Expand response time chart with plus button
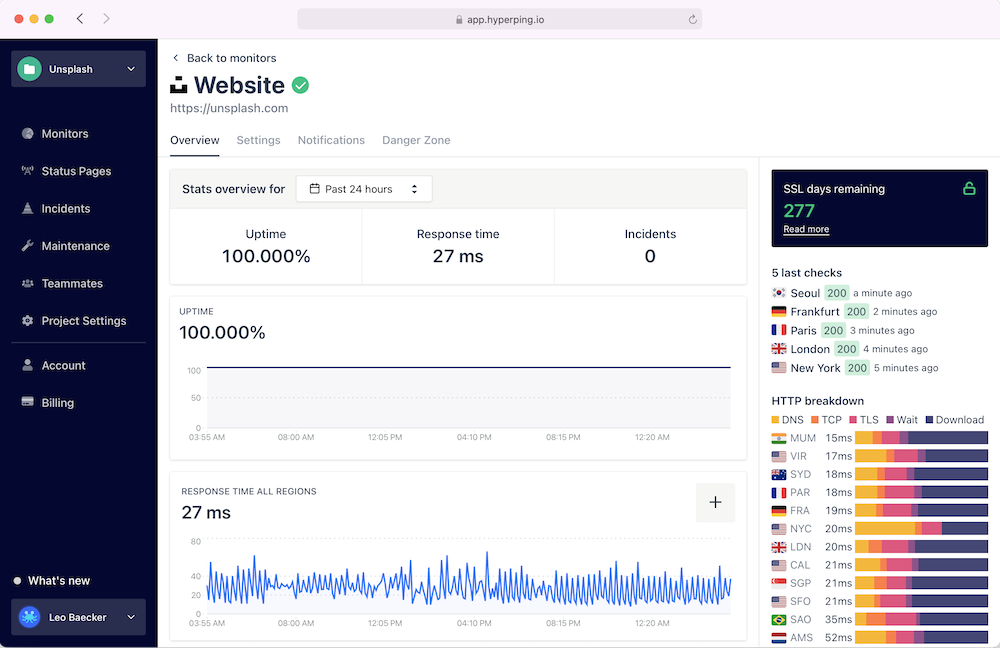The height and width of the screenshot is (648, 1000). [715, 502]
